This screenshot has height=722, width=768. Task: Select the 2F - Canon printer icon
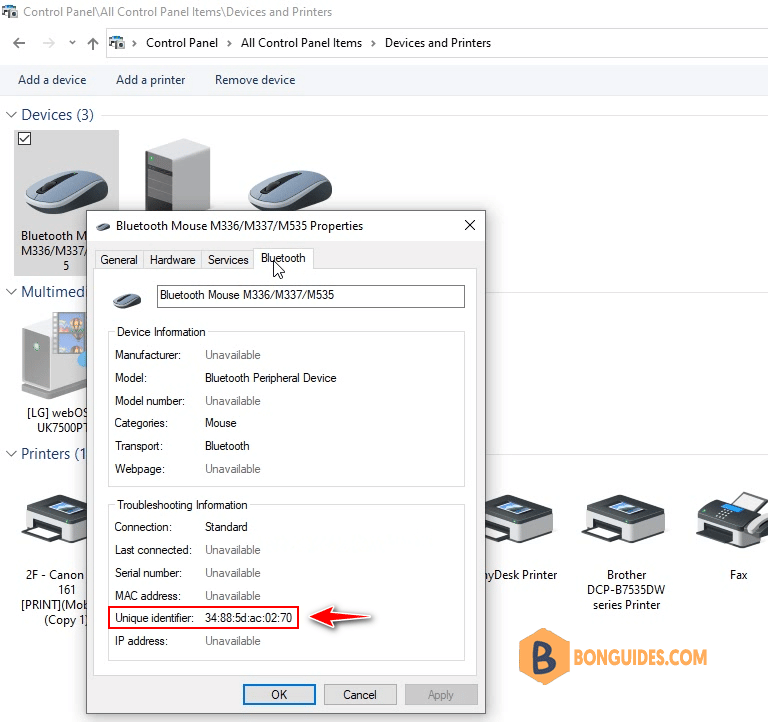pyautogui.click(x=56, y=519)
